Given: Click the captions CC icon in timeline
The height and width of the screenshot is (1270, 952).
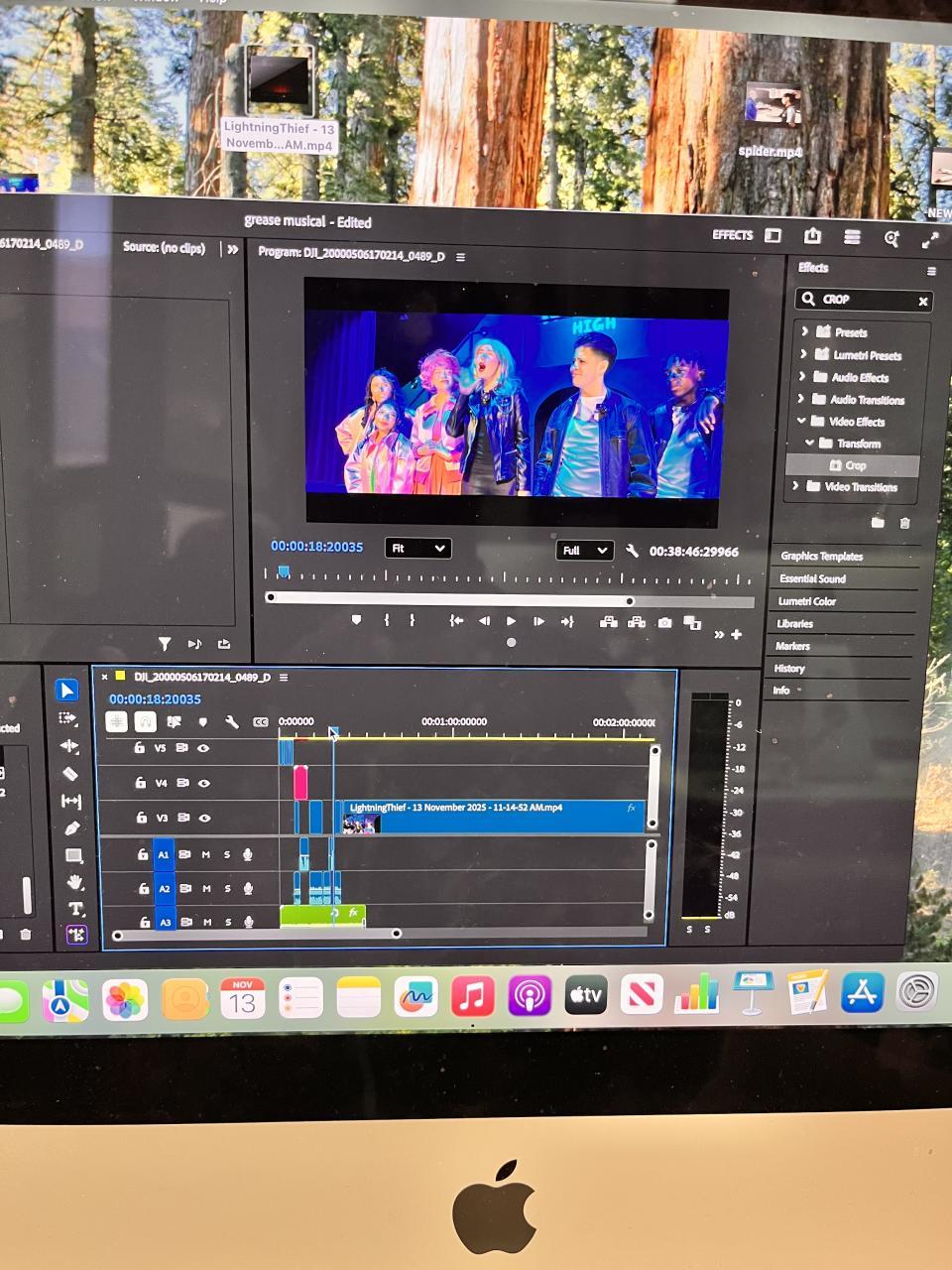Looking at the screenshot, I should [x=260, y=722].
